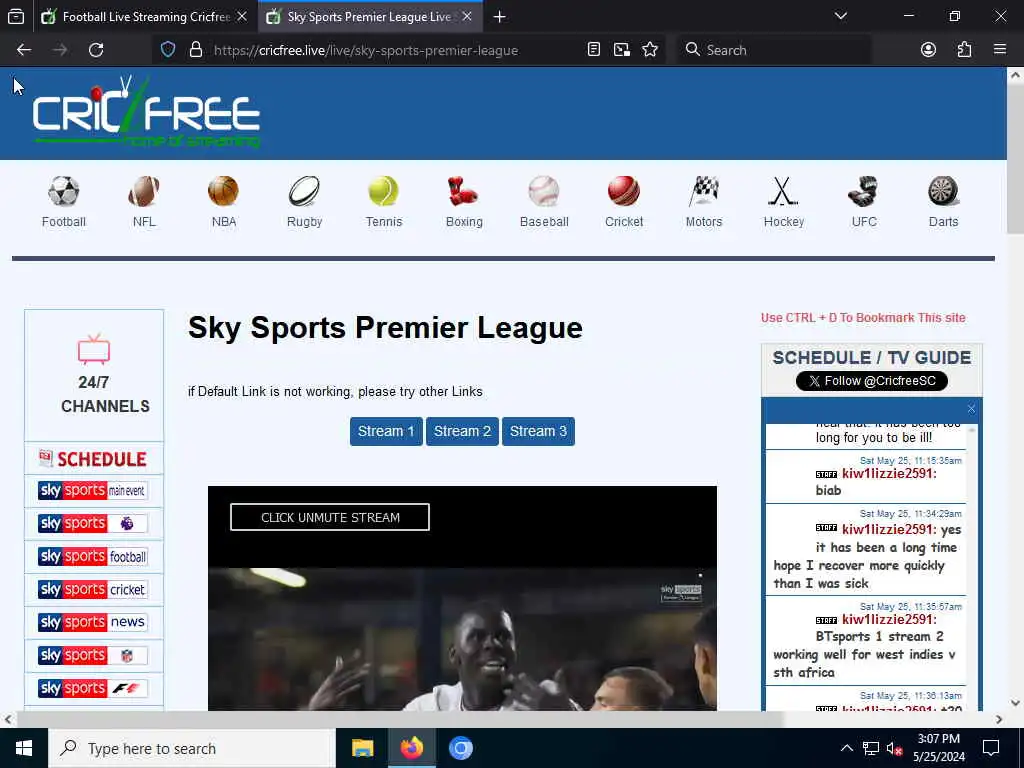This screenshot has height=768, width=1024.
Task: Open a new browser tab
Action: (499, 16)
